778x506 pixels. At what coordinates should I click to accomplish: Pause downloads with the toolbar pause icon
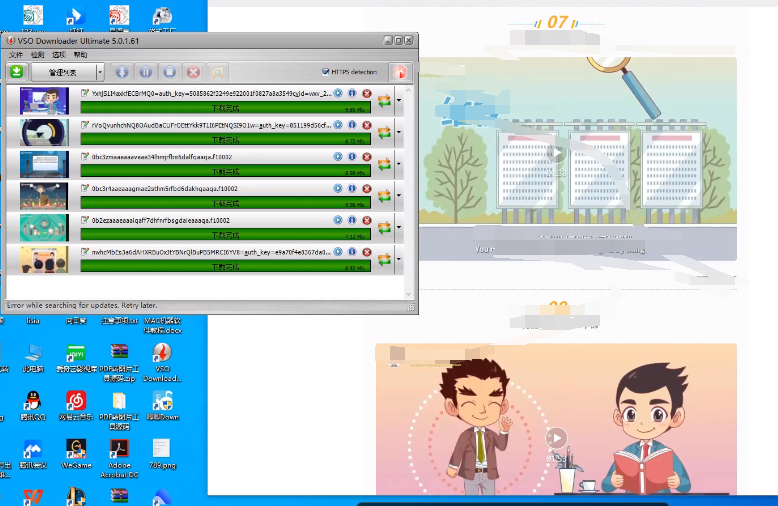pos(146,72)
